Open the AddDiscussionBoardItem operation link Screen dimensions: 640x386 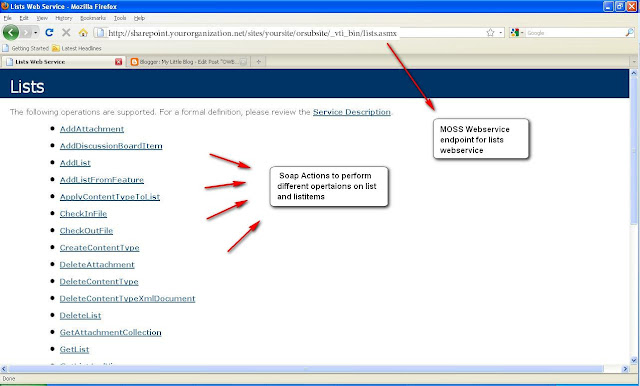coord(111,146)
